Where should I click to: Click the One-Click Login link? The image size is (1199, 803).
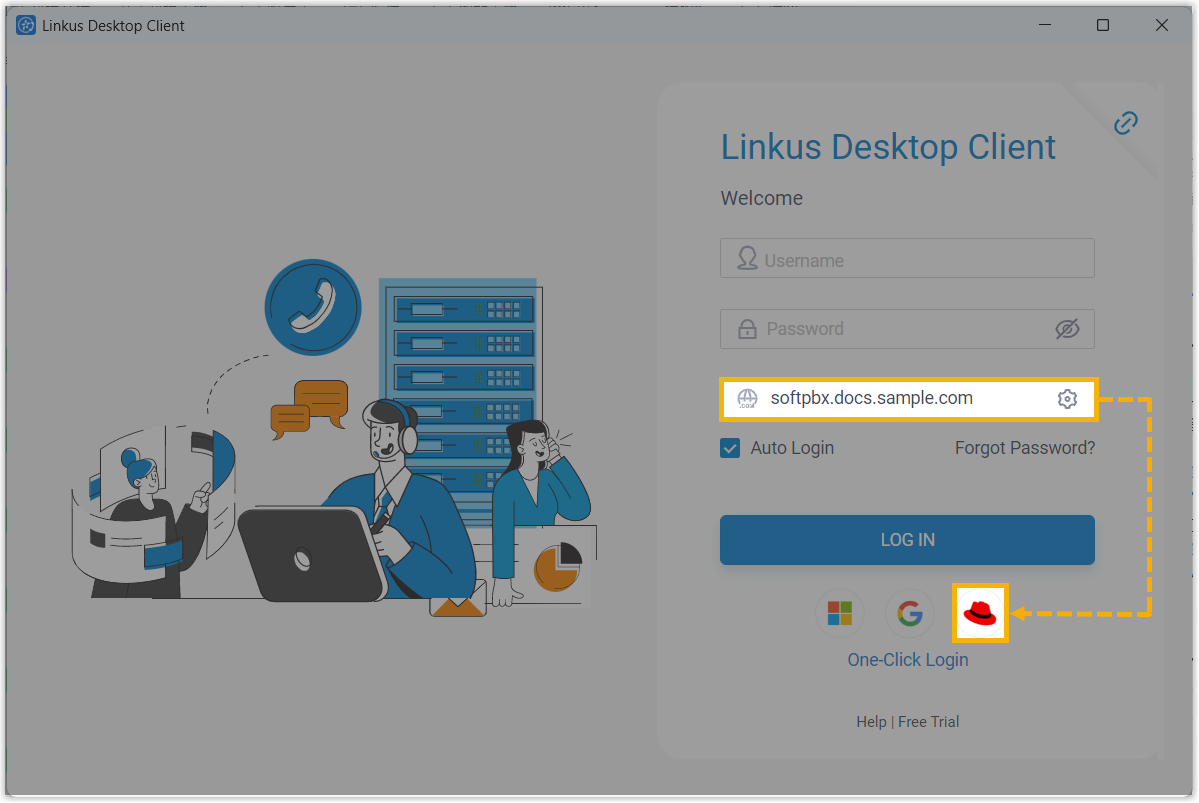[907, 660]
